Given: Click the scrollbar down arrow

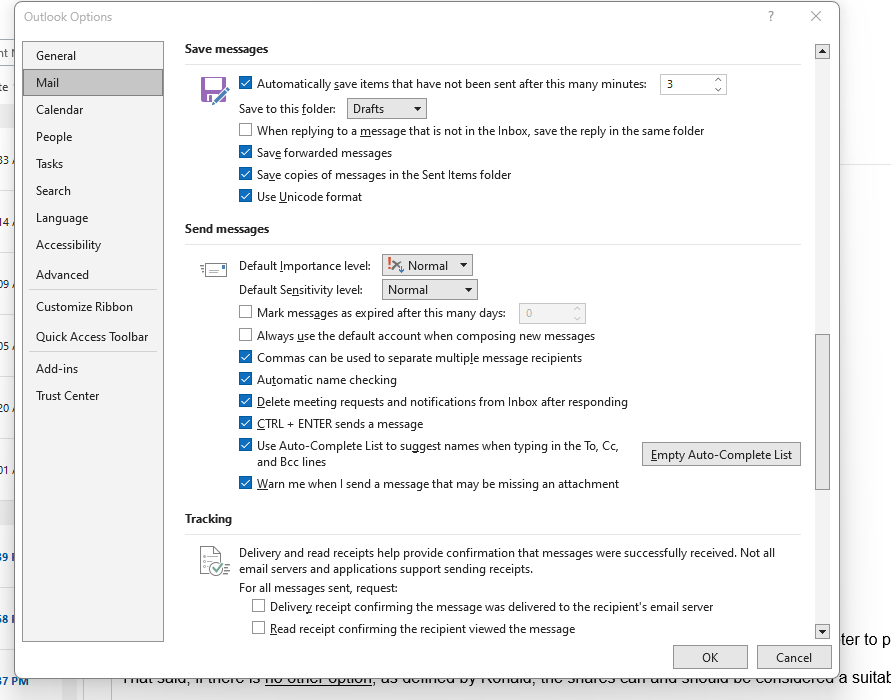Looking at the screenshot, I should 822,631.
